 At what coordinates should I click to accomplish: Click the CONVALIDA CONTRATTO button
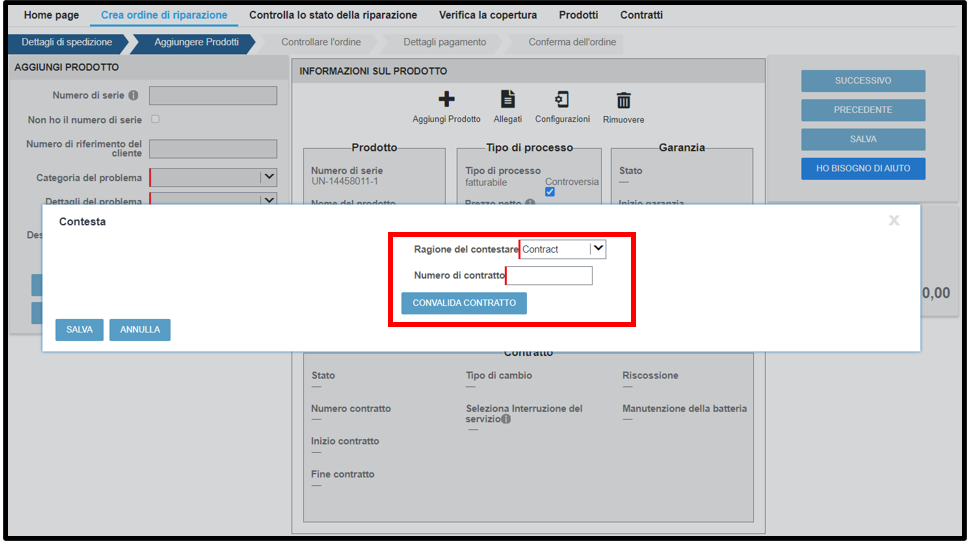[464, 303]
